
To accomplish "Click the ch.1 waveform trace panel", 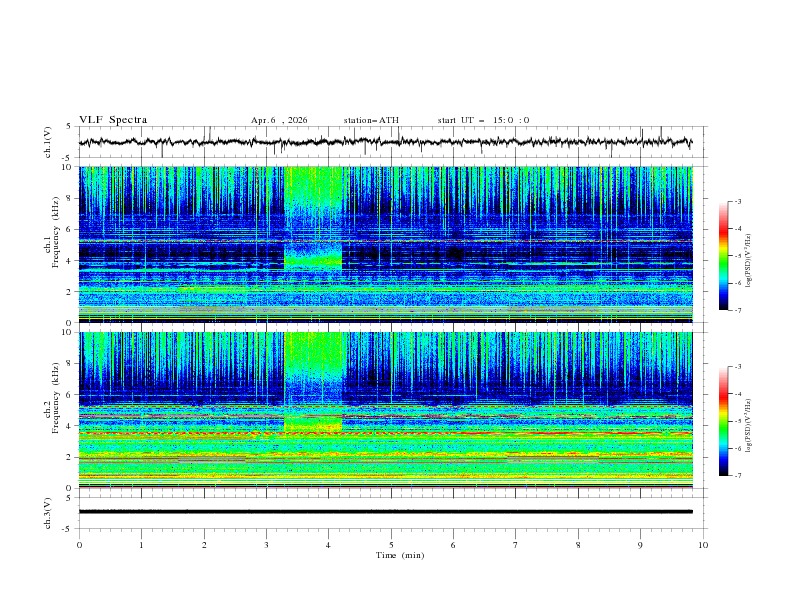I will tap(392, 142).
